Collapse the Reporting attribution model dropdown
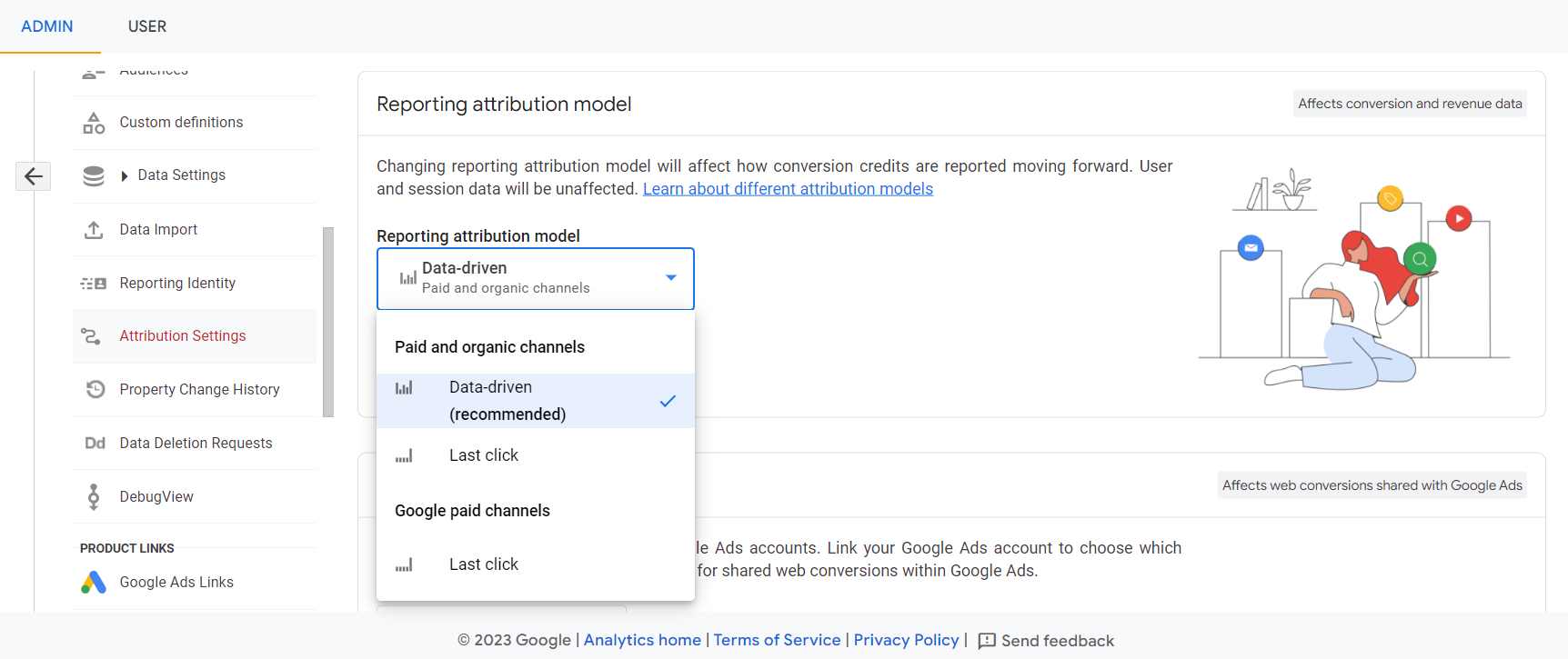The width and height of the screenshot is (1568, 659). tap(670, 278)
